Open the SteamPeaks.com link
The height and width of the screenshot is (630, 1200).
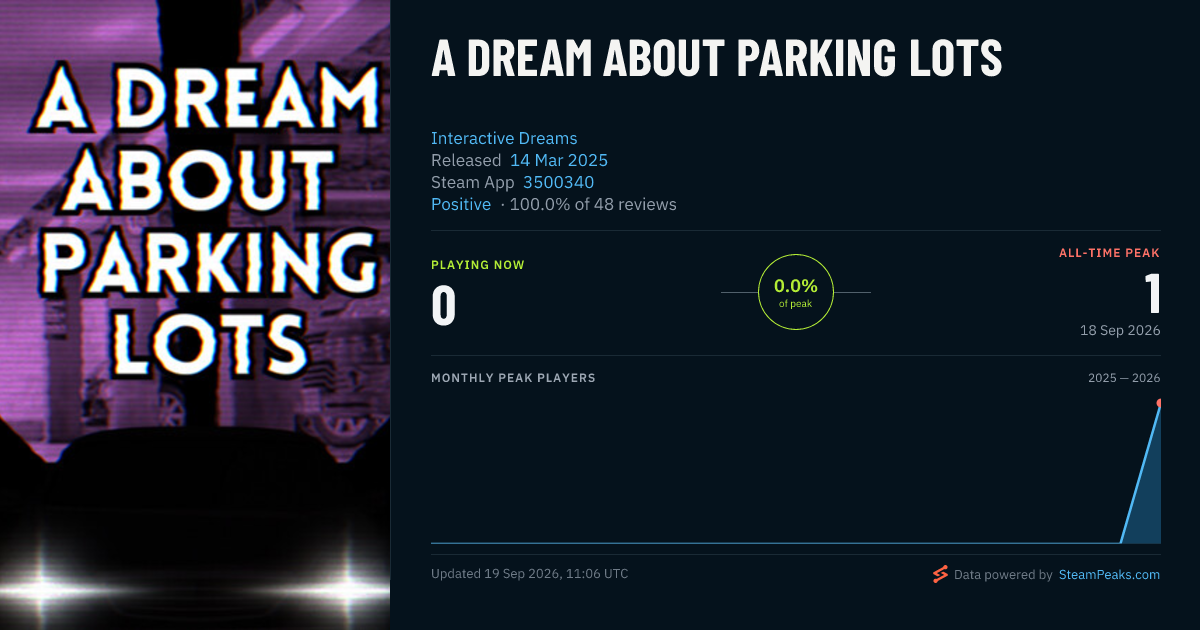tap(1109, 575)
